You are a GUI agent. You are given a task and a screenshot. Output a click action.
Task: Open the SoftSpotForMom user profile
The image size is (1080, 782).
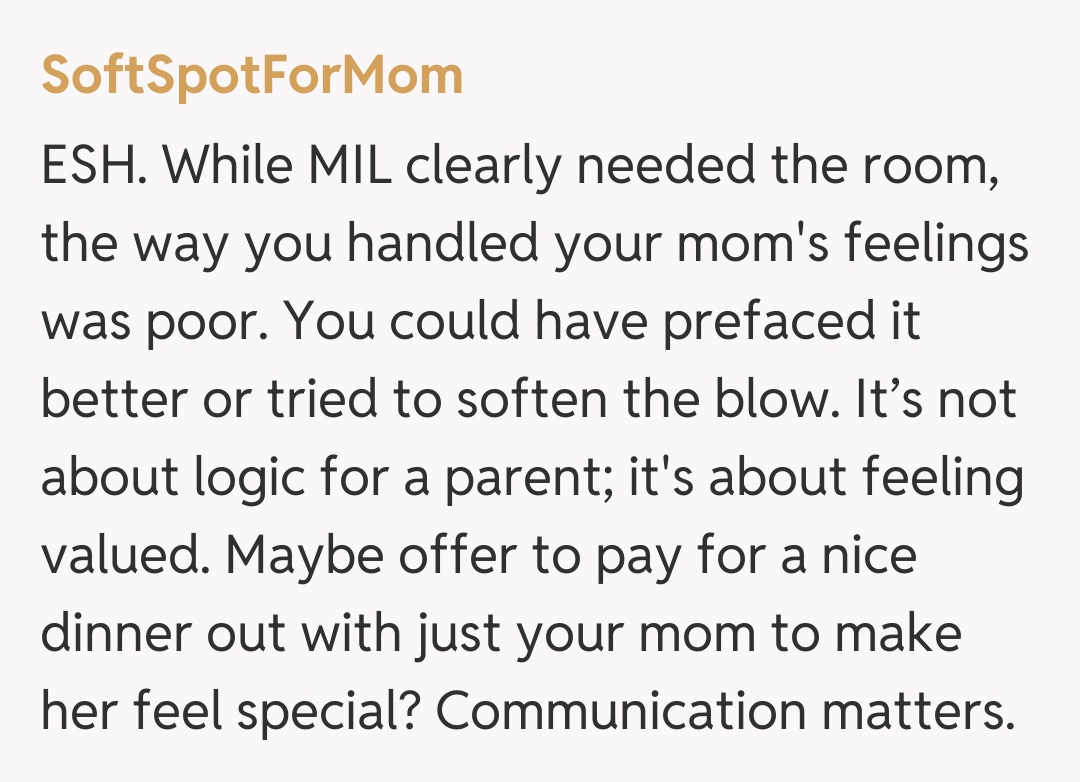[252, 75]
